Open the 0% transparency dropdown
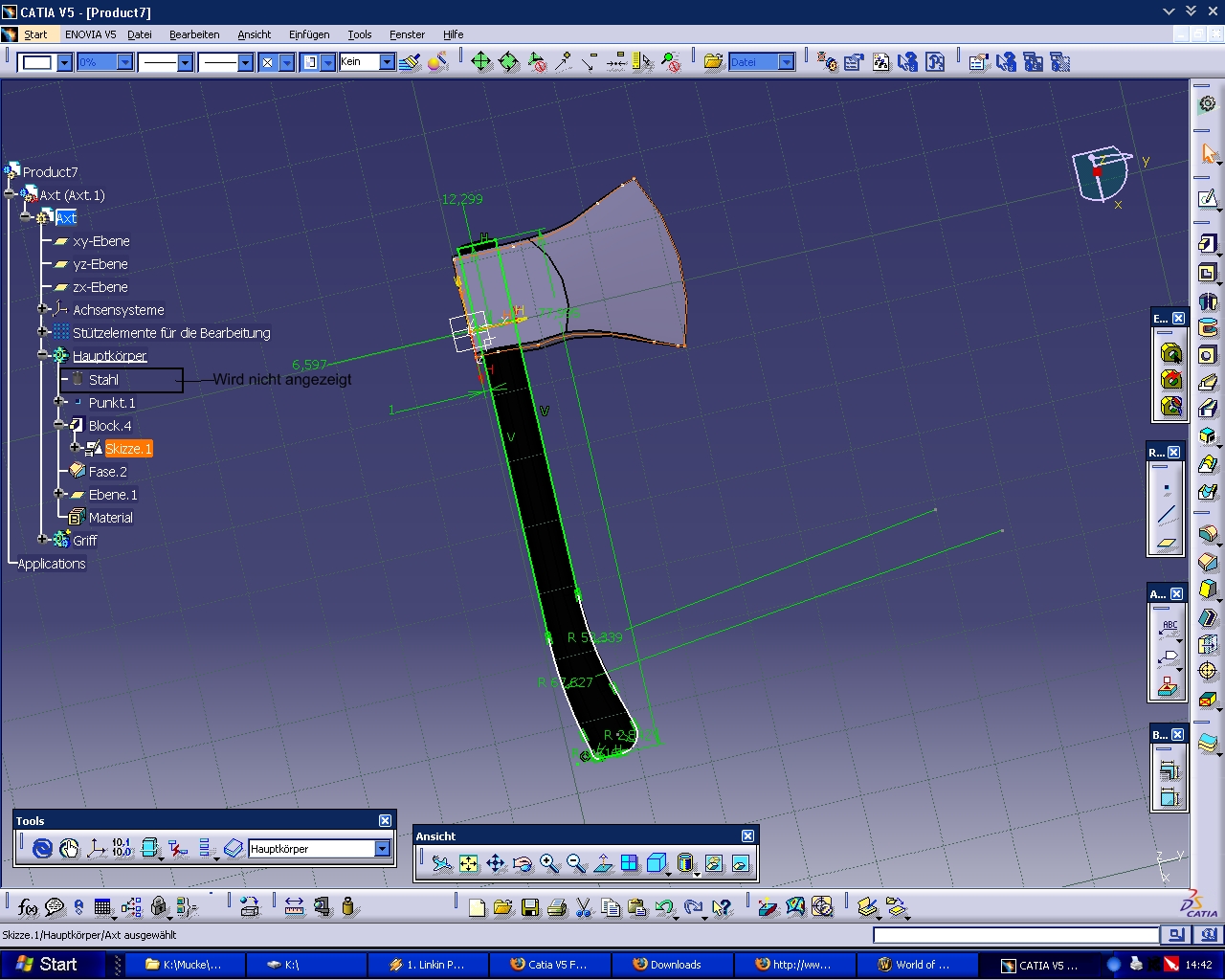The height and width of the screenshot is (980, 1225). point(125,62)
